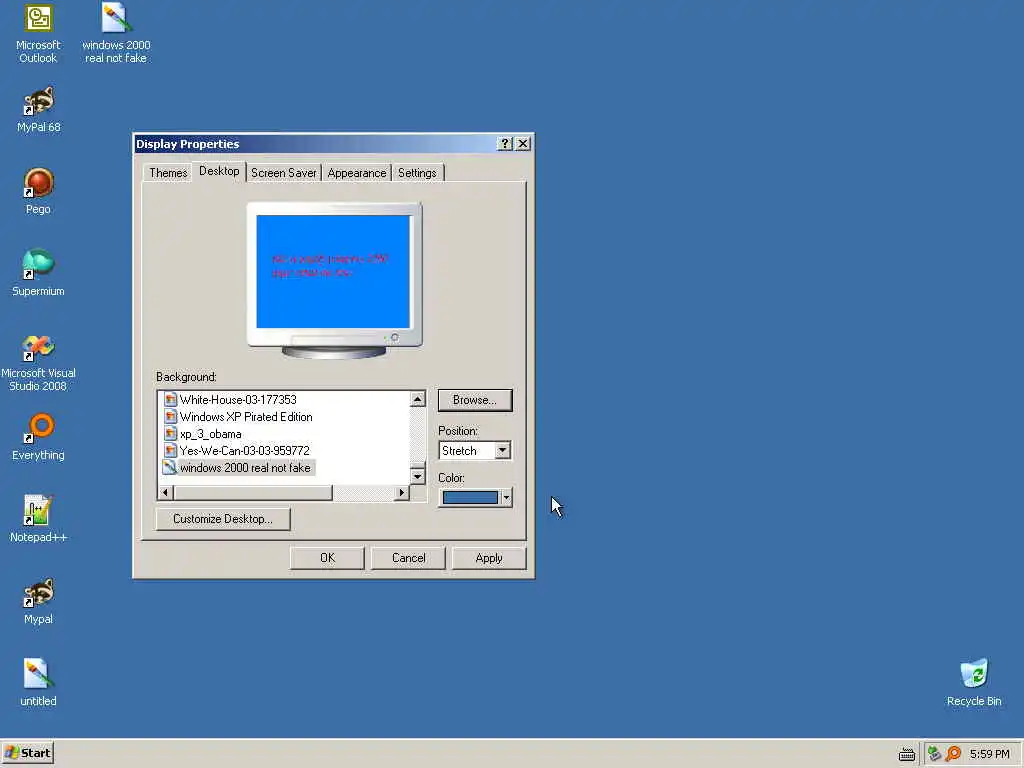Click the monitor preview image
Screen dimensions: 1024x768
[x=333, y=272]
